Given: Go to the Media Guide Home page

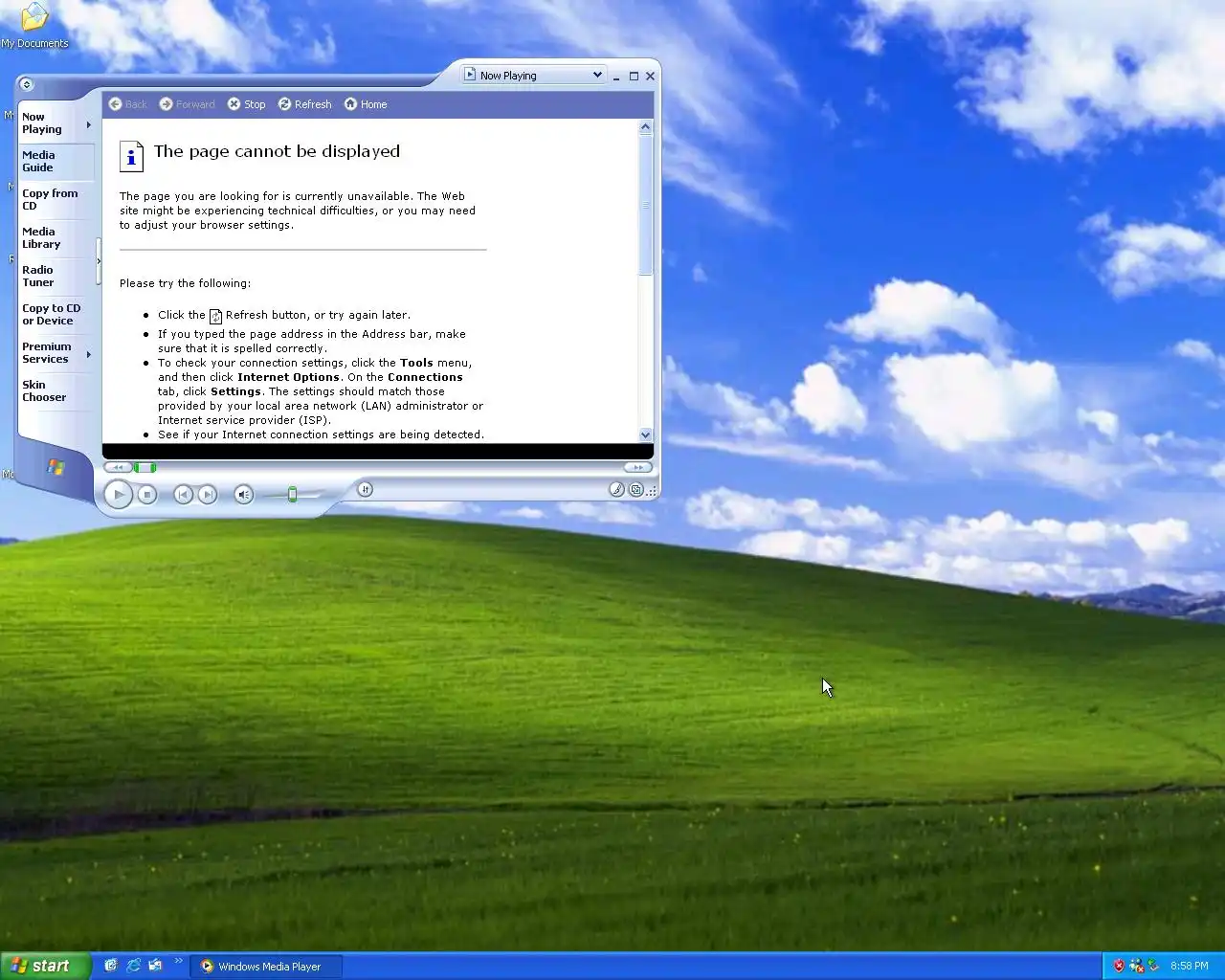Looking at the screenshot, I should pos(366,104).
